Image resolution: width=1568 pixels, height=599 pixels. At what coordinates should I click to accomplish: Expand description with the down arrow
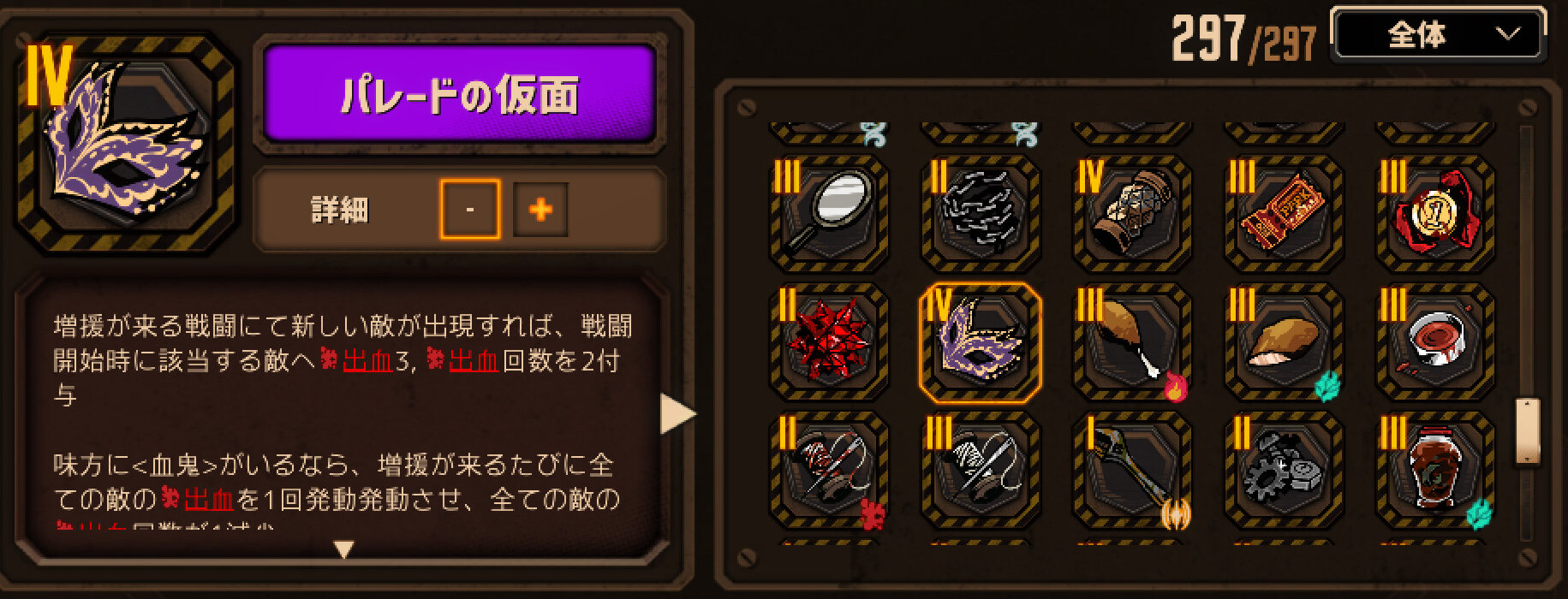pyautogui.click(x=343, y=549)
